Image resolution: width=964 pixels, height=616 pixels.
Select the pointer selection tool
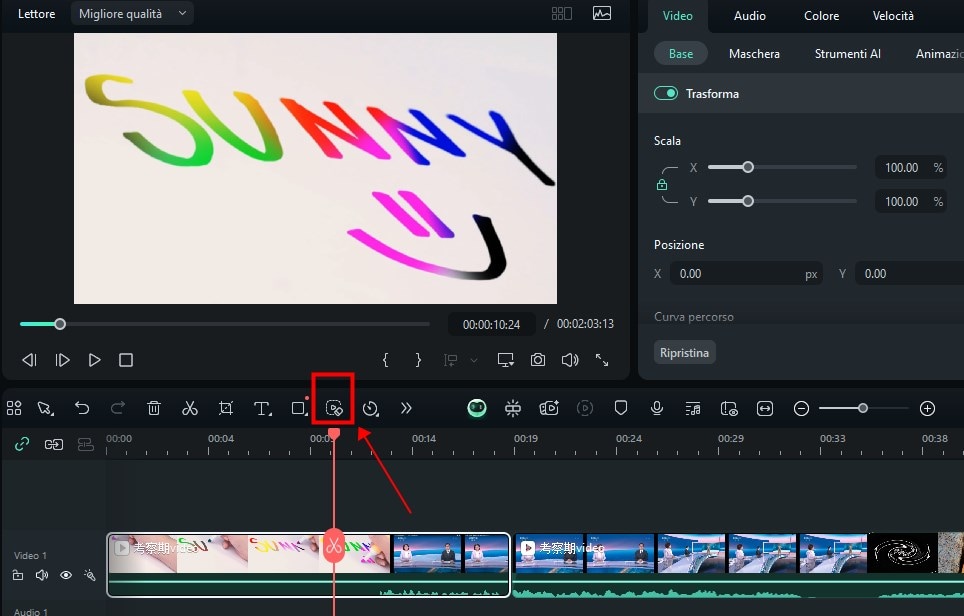click(x=45, y=408)
